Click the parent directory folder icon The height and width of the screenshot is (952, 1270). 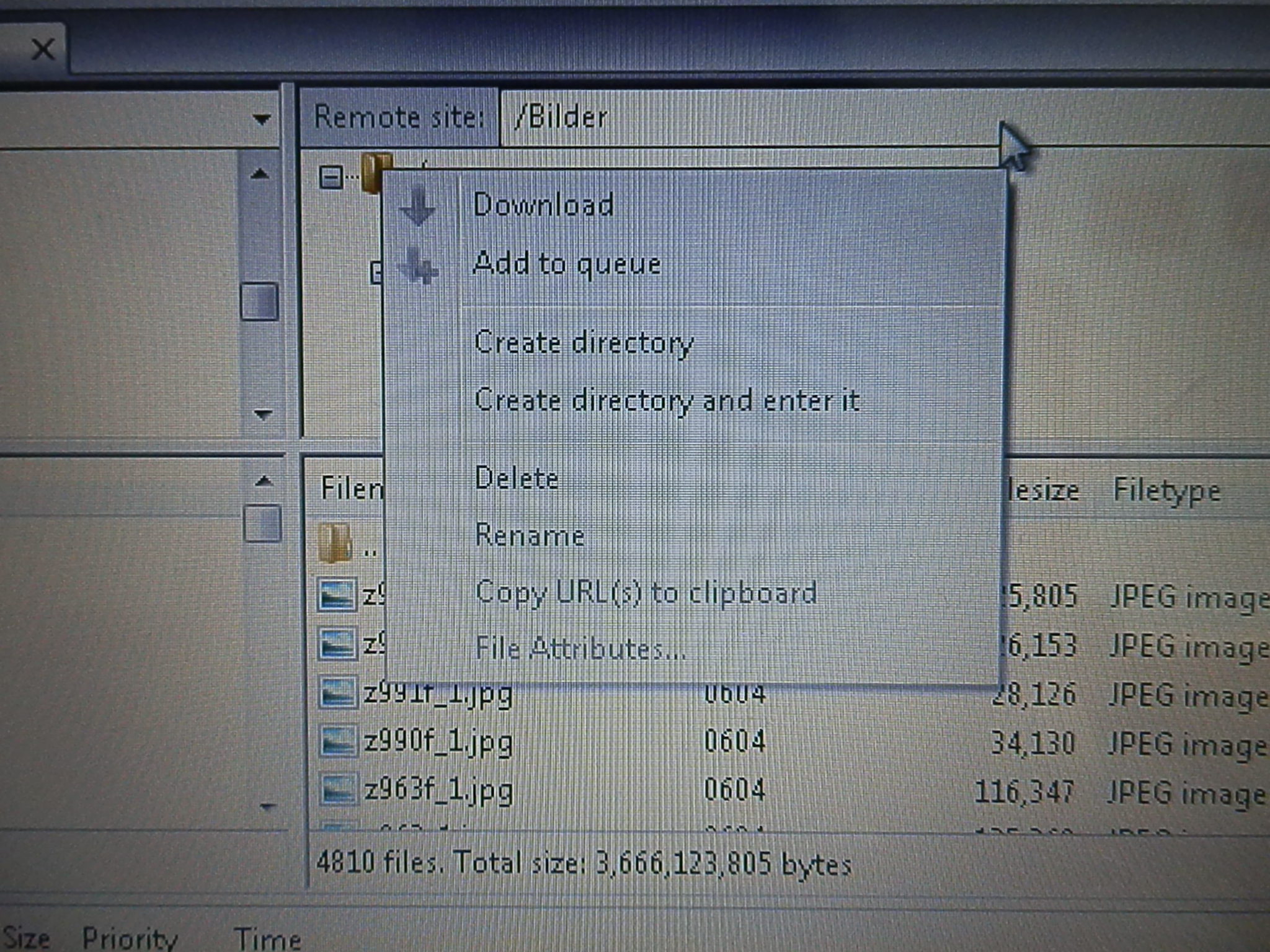pyautogui.click(x=335, y=544)
